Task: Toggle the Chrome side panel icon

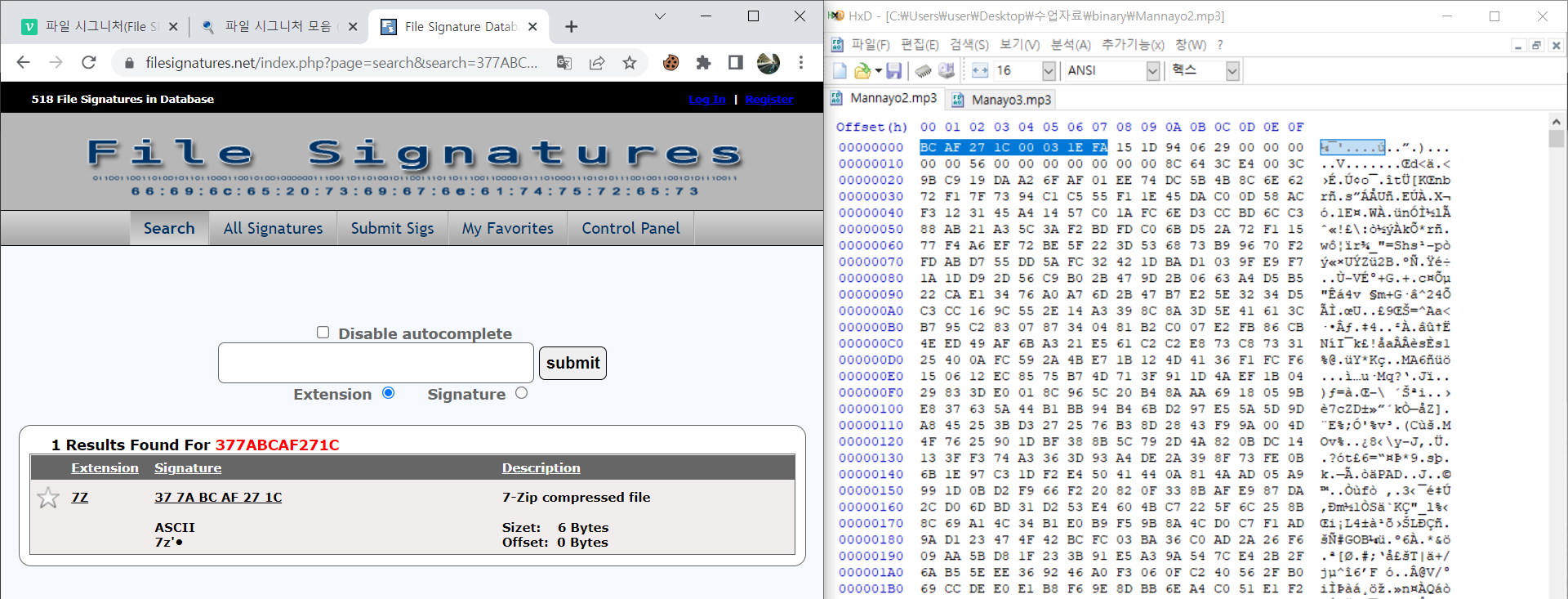Action: click(x=735, y=63)
